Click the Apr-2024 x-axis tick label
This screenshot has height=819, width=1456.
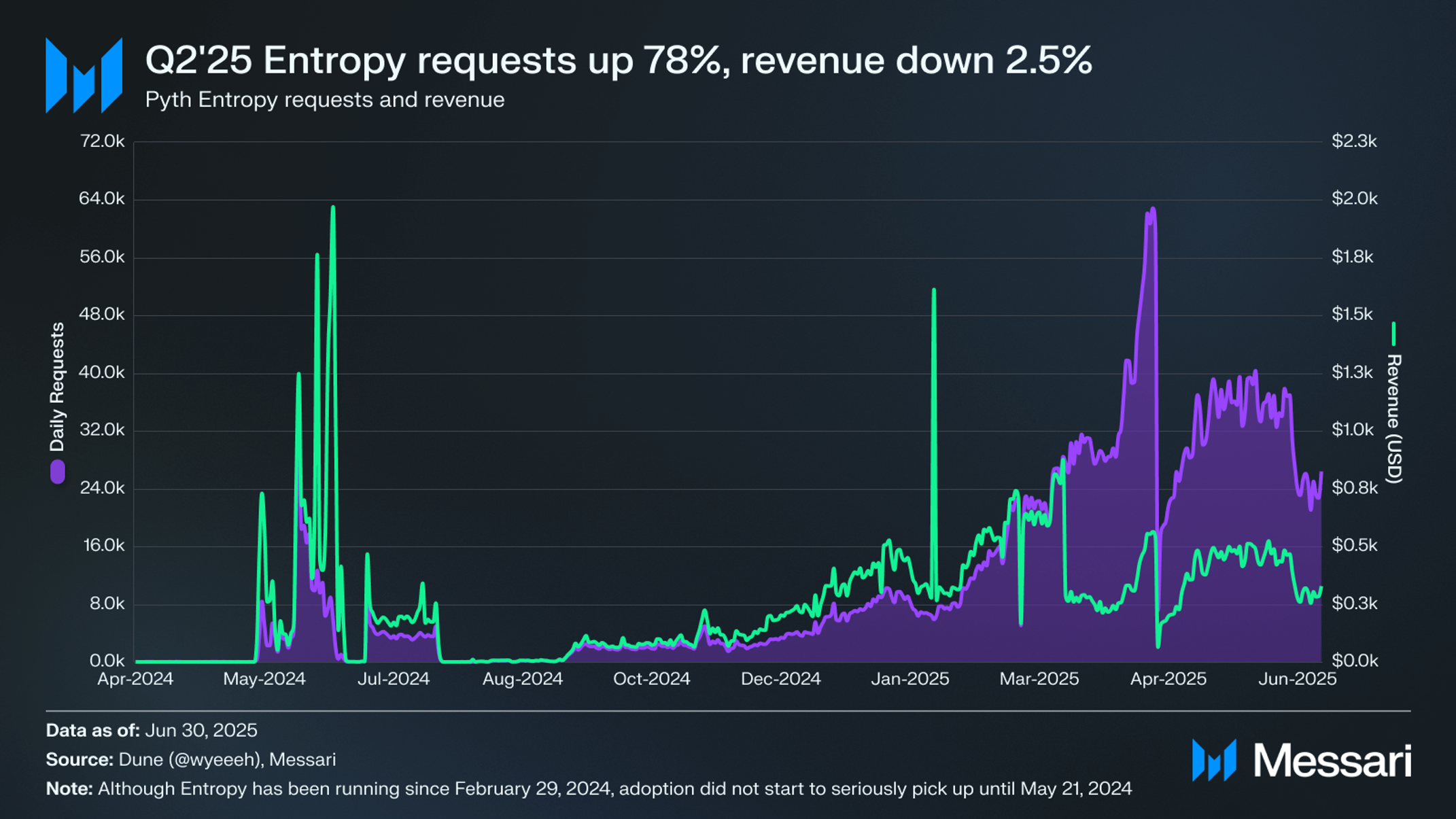pos(135,679)
